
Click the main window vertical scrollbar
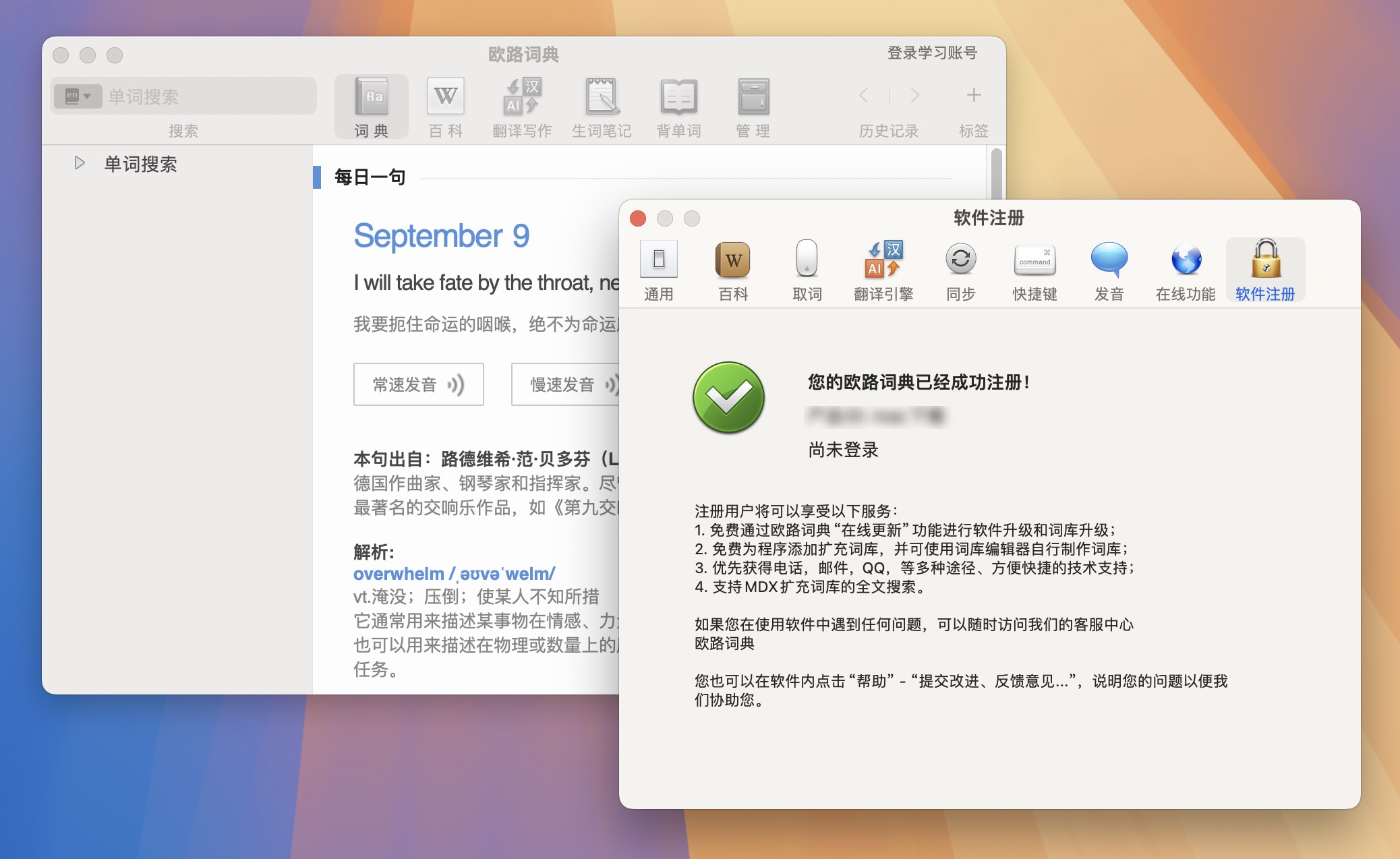tap(997, 173)
